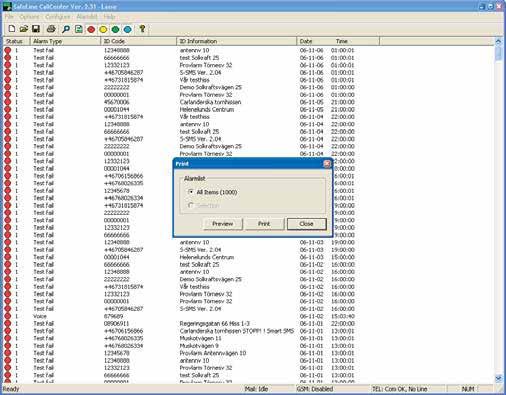Sort by the Time column header
This screenshot has height=395, width=506.
[342, 41]
